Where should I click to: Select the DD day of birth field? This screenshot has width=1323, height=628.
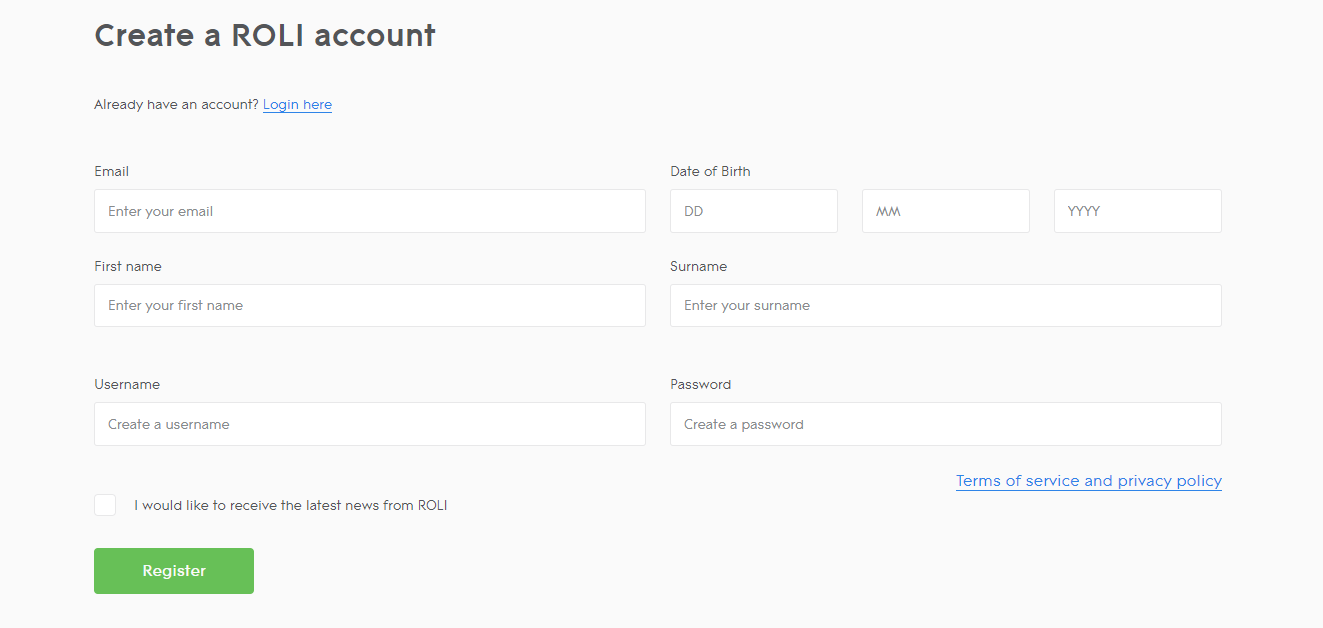[x=754, y=211]
